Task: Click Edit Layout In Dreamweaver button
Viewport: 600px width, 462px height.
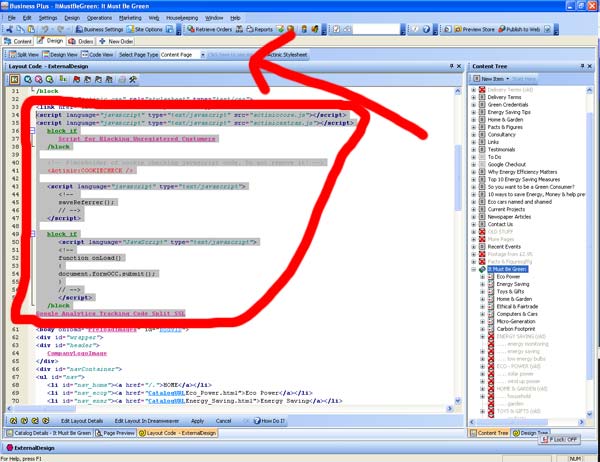Action: pyautogui.click(x=150, y=421)
